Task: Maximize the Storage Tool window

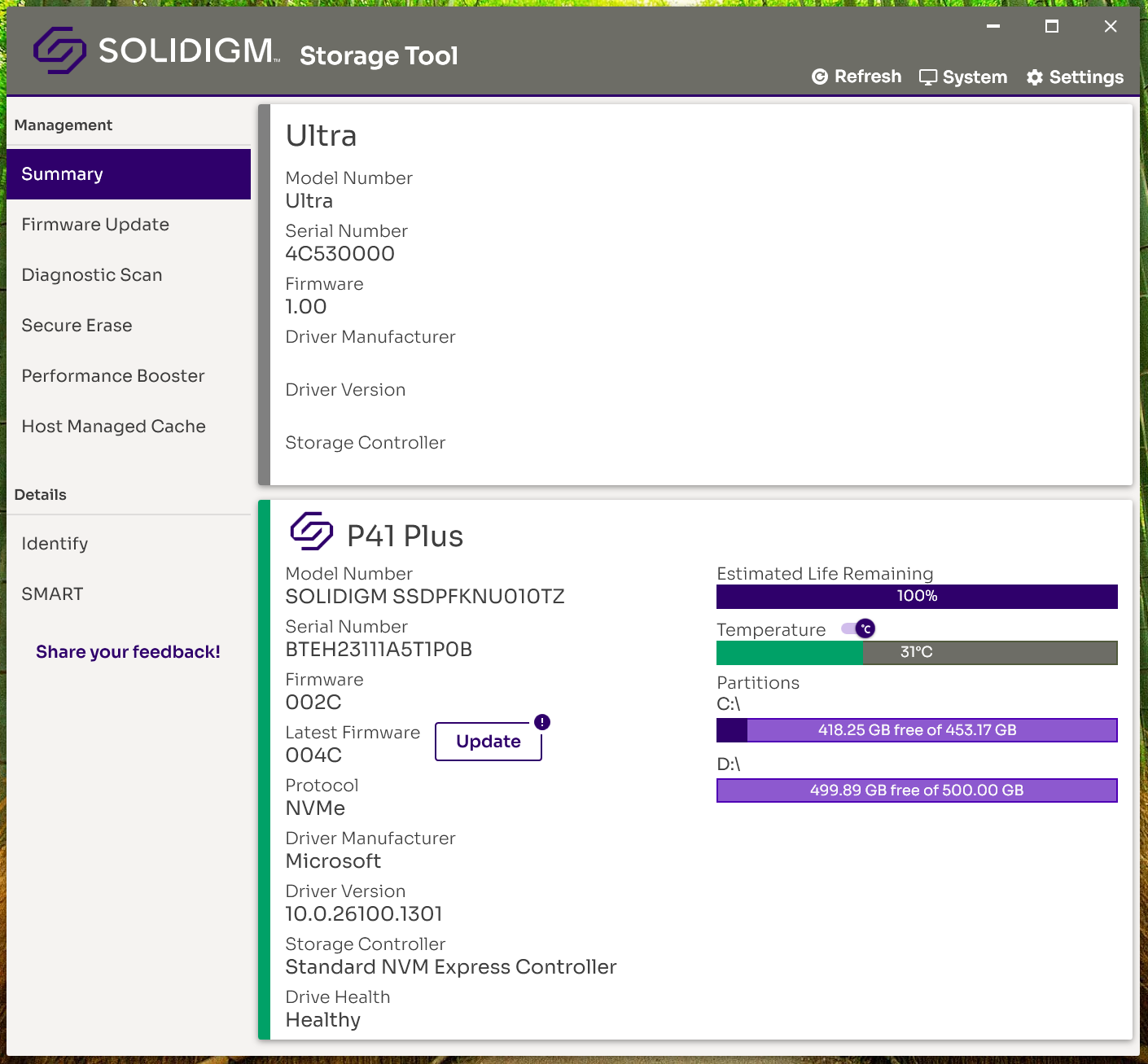Action: (x=1052, y=26)
